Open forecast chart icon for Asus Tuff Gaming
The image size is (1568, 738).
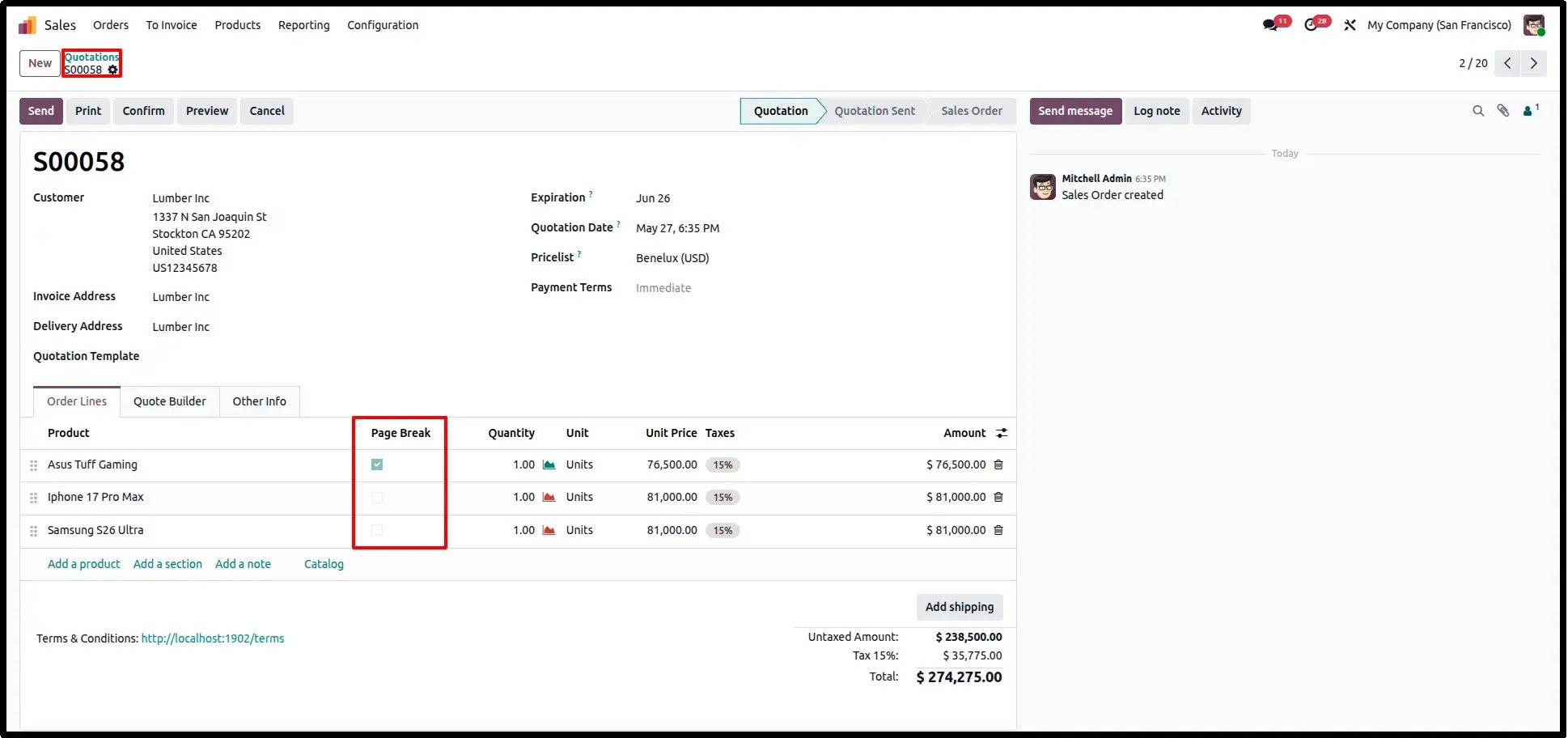coord(549,464)
